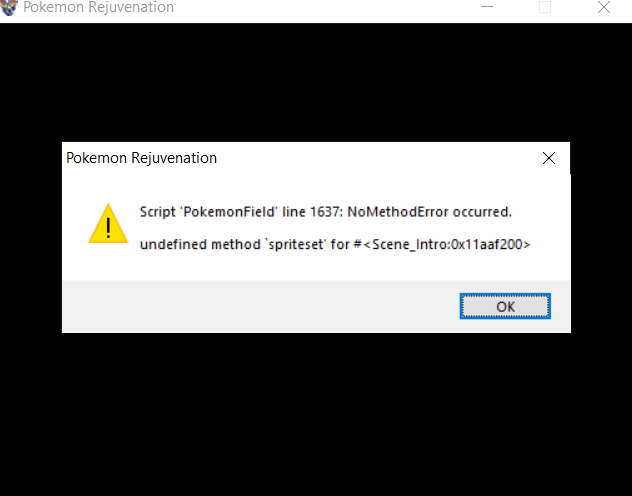Click the gray footer area left of OK

(258, 306)
